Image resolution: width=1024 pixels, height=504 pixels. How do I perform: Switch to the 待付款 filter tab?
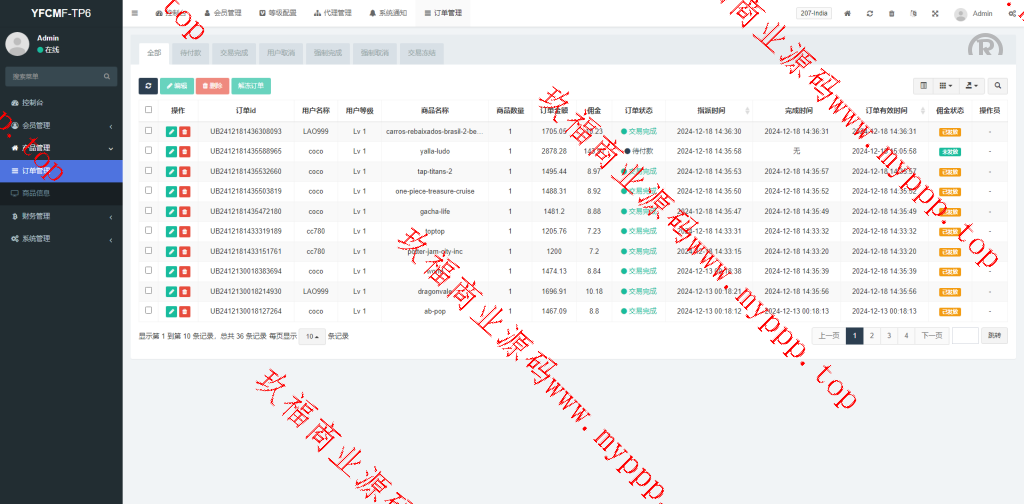(188, 53)
